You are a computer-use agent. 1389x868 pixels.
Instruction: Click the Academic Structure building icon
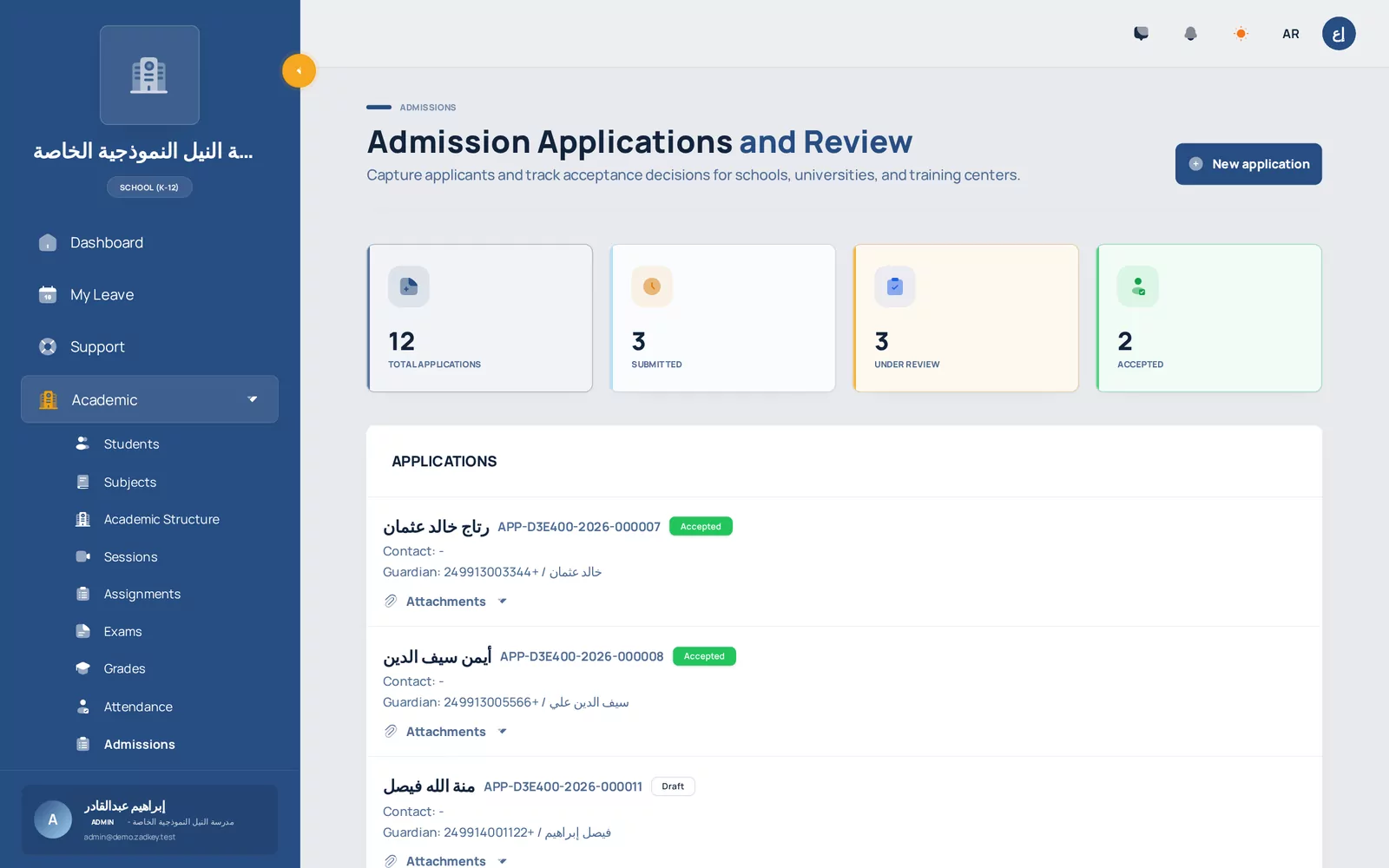pyautogui.click(x=82, y=519)
